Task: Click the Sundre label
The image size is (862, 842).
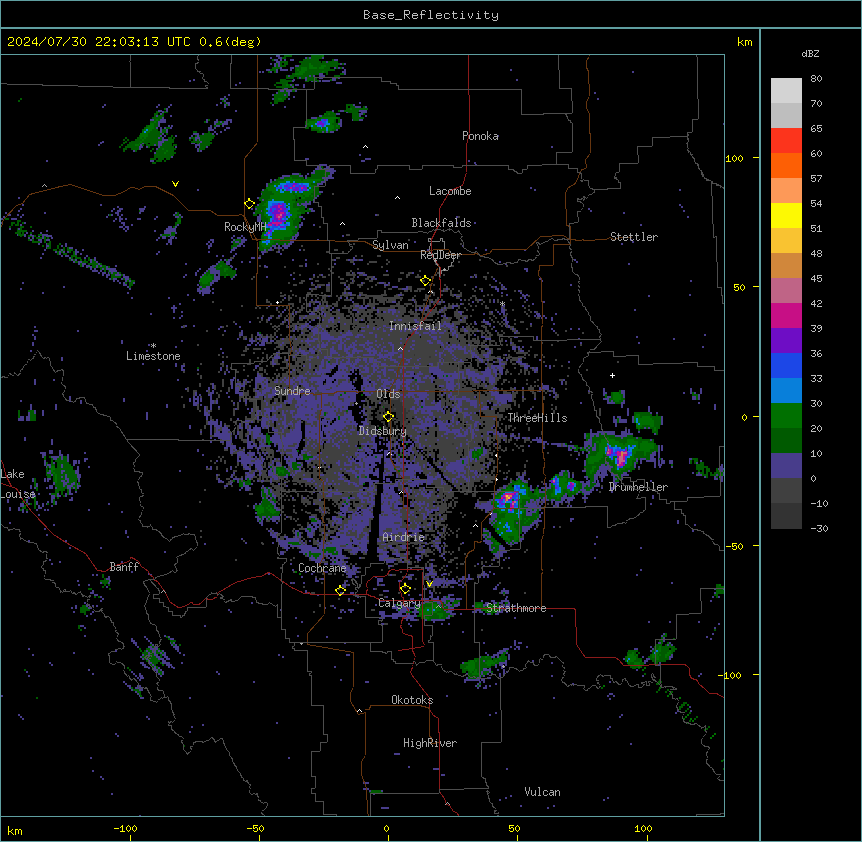Action: [x=292, y=391]
